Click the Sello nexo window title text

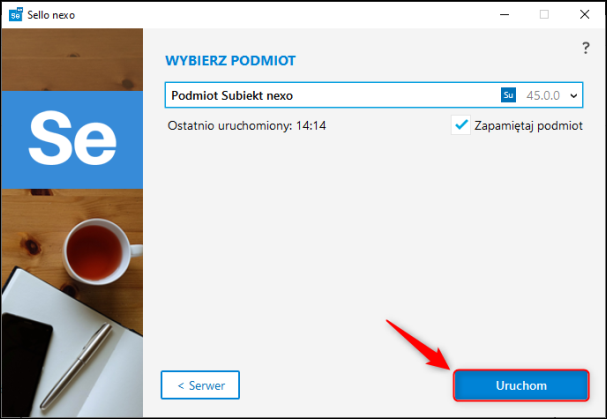(x=51, y=15)
